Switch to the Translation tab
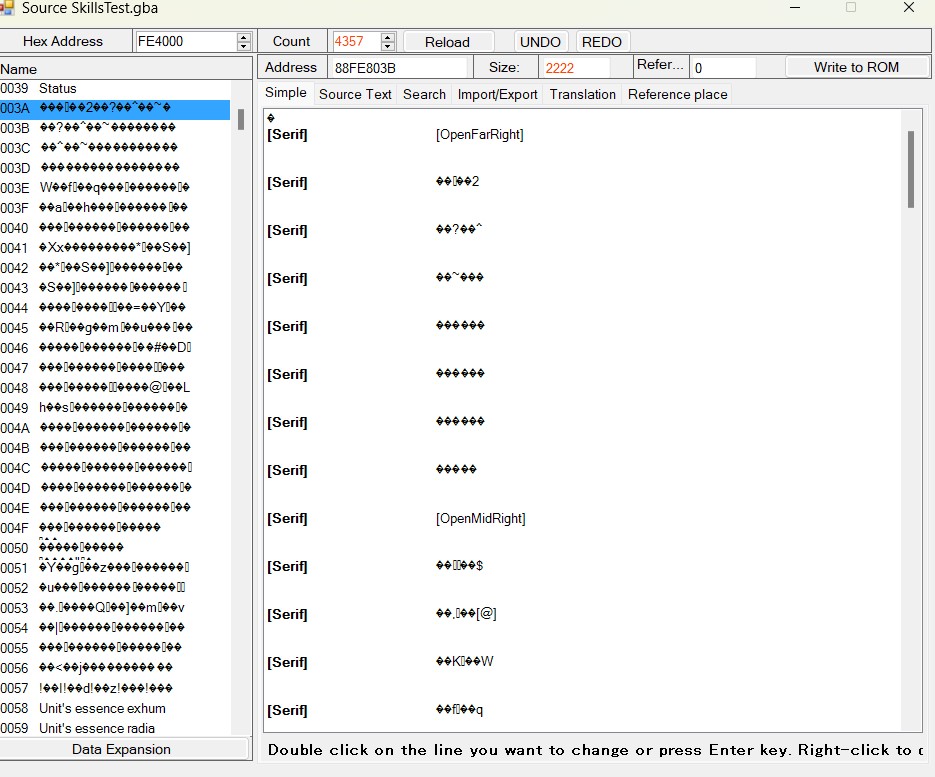Viewport: 935px width, 777px height. click(583, 94)
